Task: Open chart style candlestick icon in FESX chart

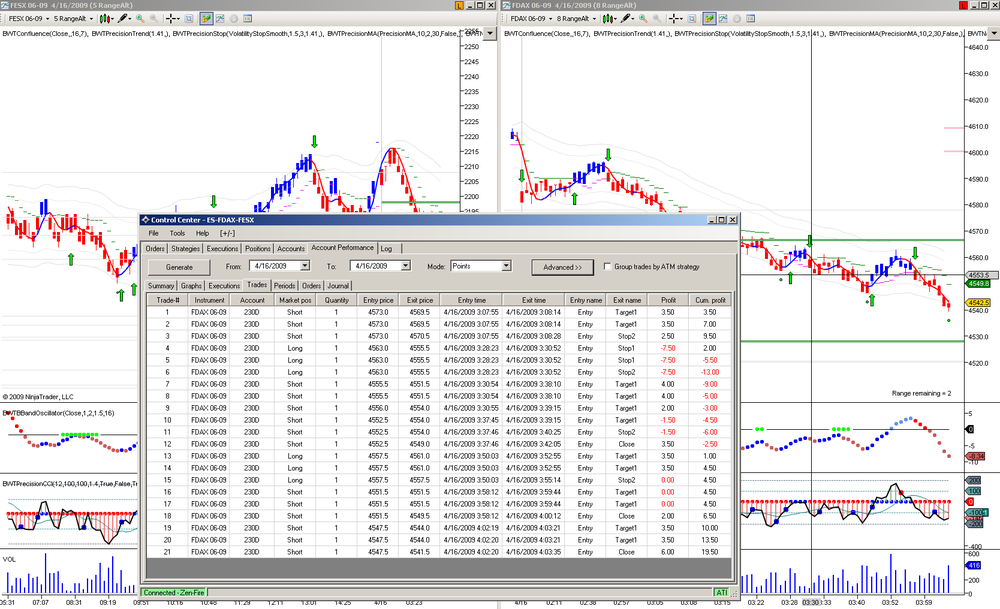Action: tap(106, 18)
